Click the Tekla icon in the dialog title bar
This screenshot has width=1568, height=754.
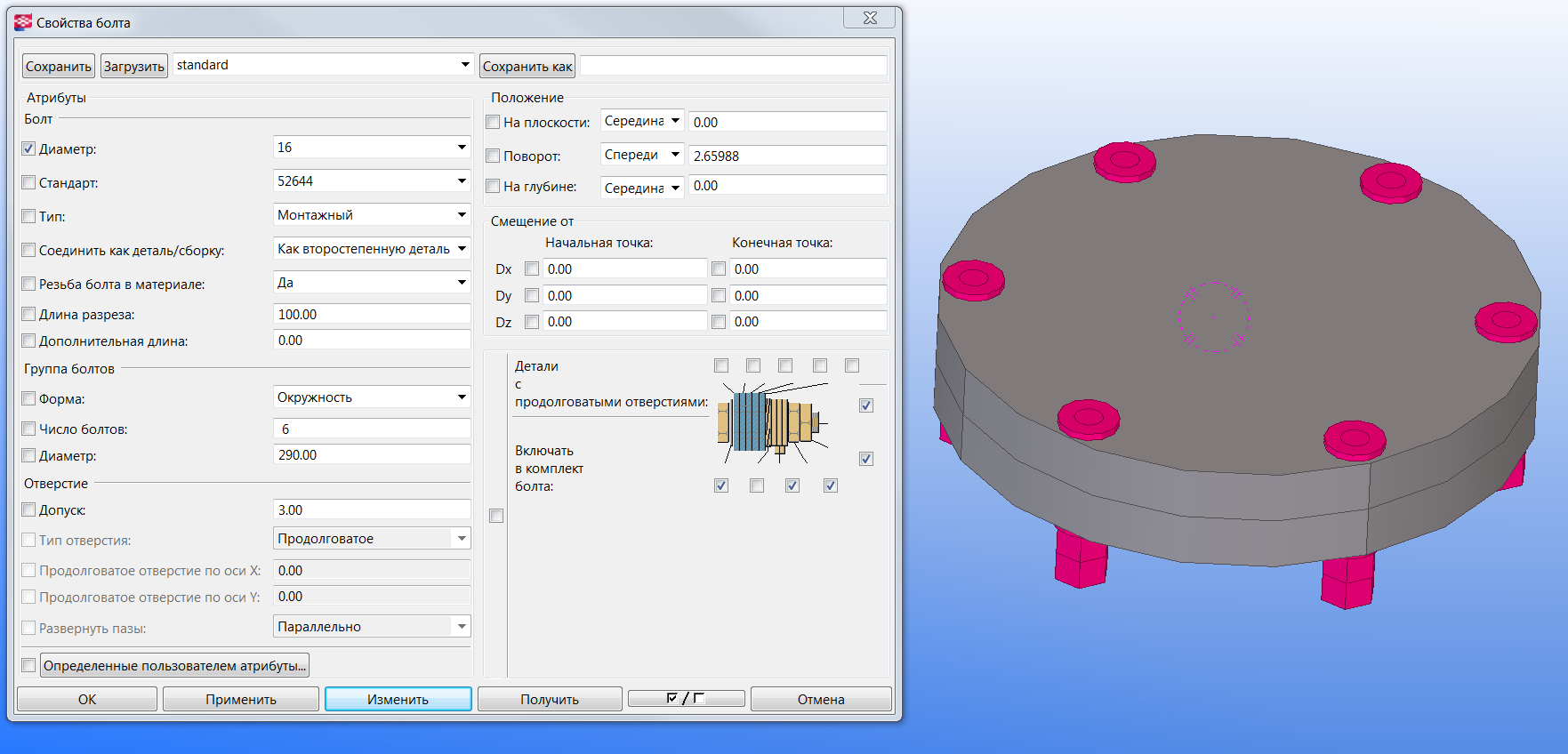pos(23,22)
